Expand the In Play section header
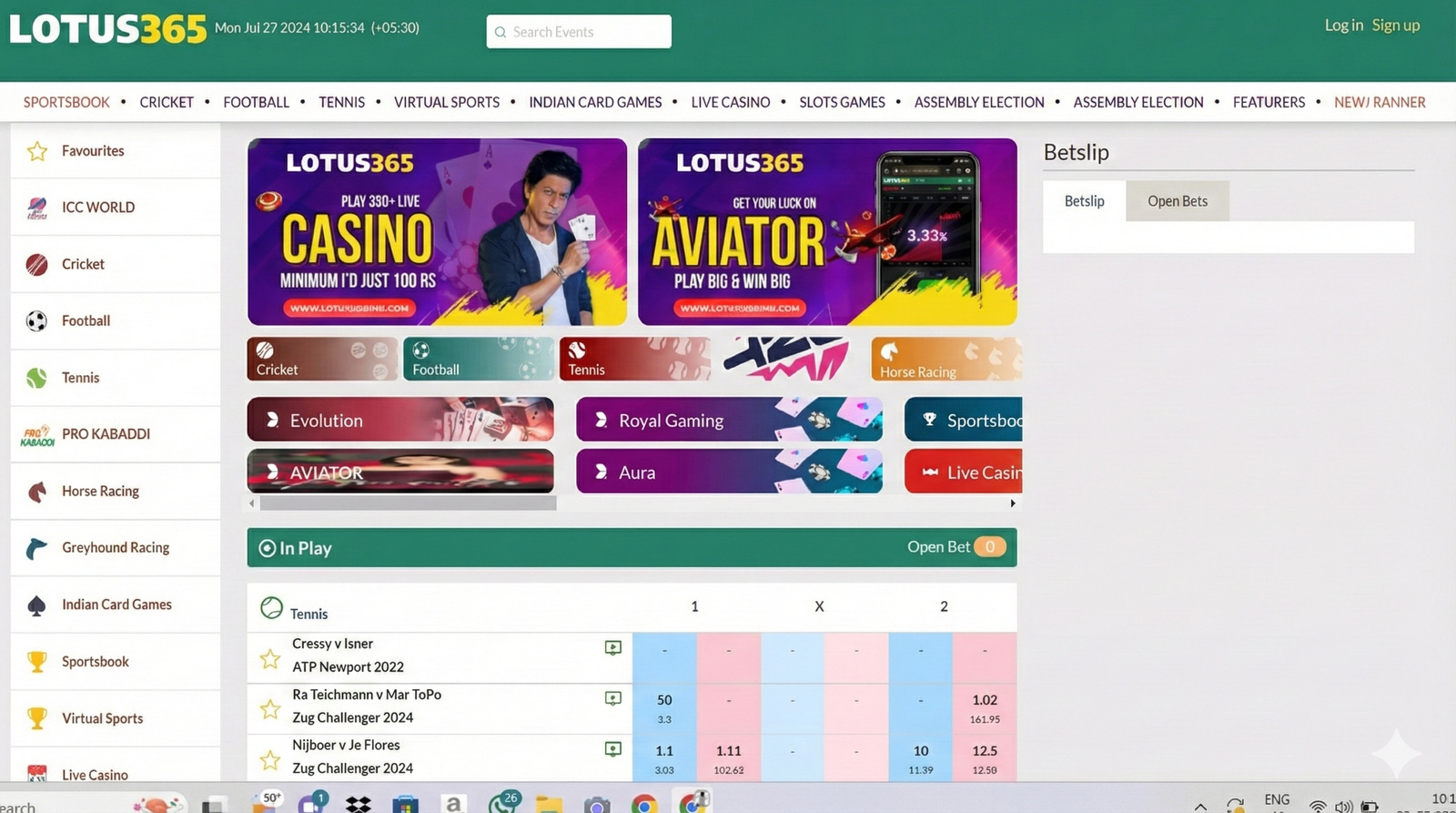1456x813 pixels. [x=296, y=548]
